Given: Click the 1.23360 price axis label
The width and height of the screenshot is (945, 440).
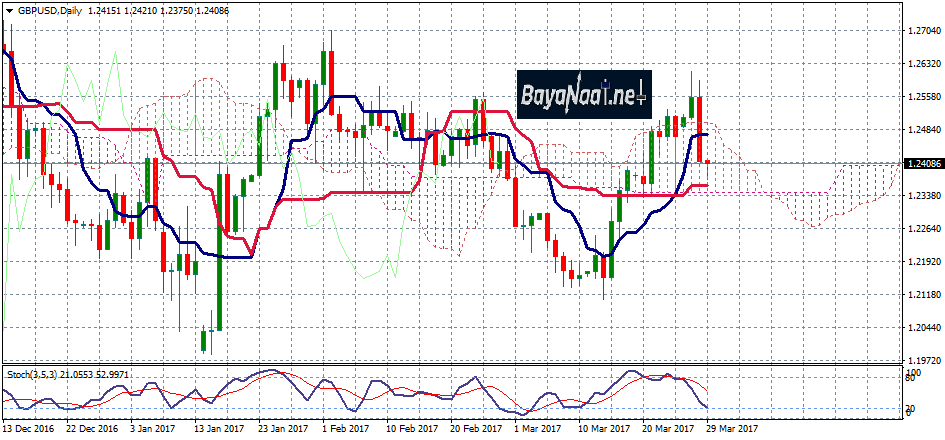Looking at the screenshot, I should click(x=923, y=196).
